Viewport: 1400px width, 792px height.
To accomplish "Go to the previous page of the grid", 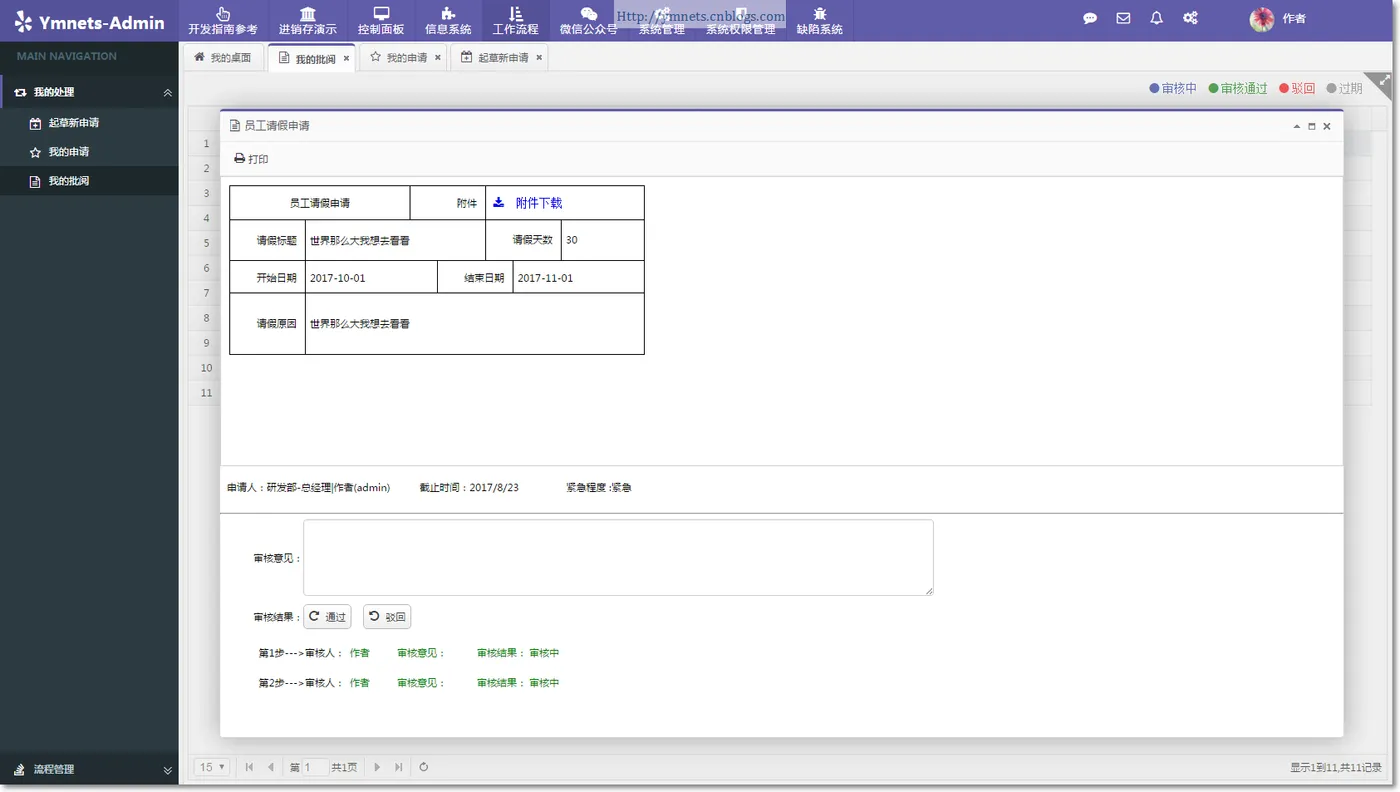I will (270, 767).
